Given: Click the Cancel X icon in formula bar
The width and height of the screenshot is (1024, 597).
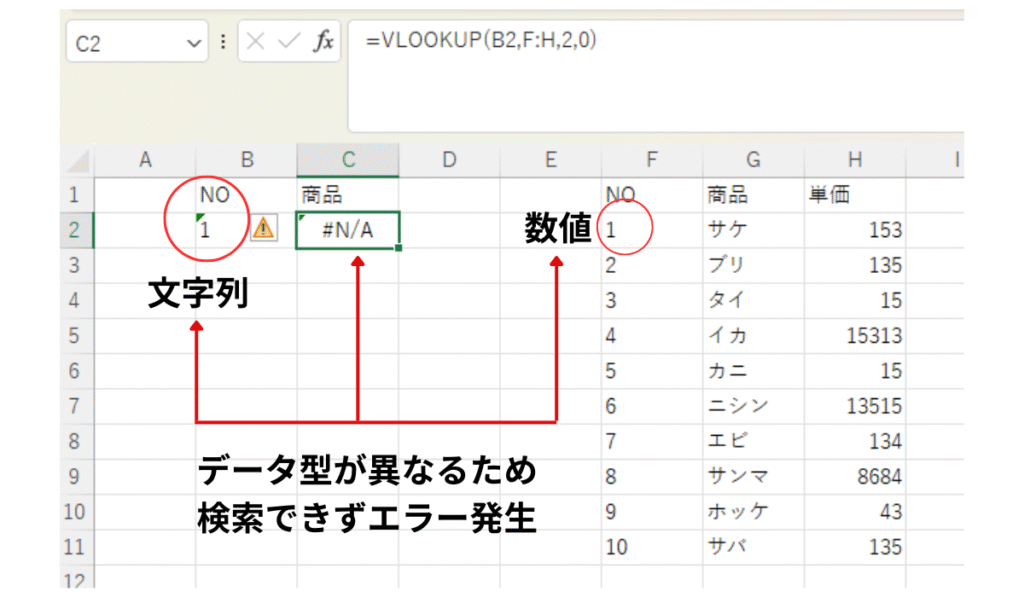Looking at the screenshot, I should 257,43.
